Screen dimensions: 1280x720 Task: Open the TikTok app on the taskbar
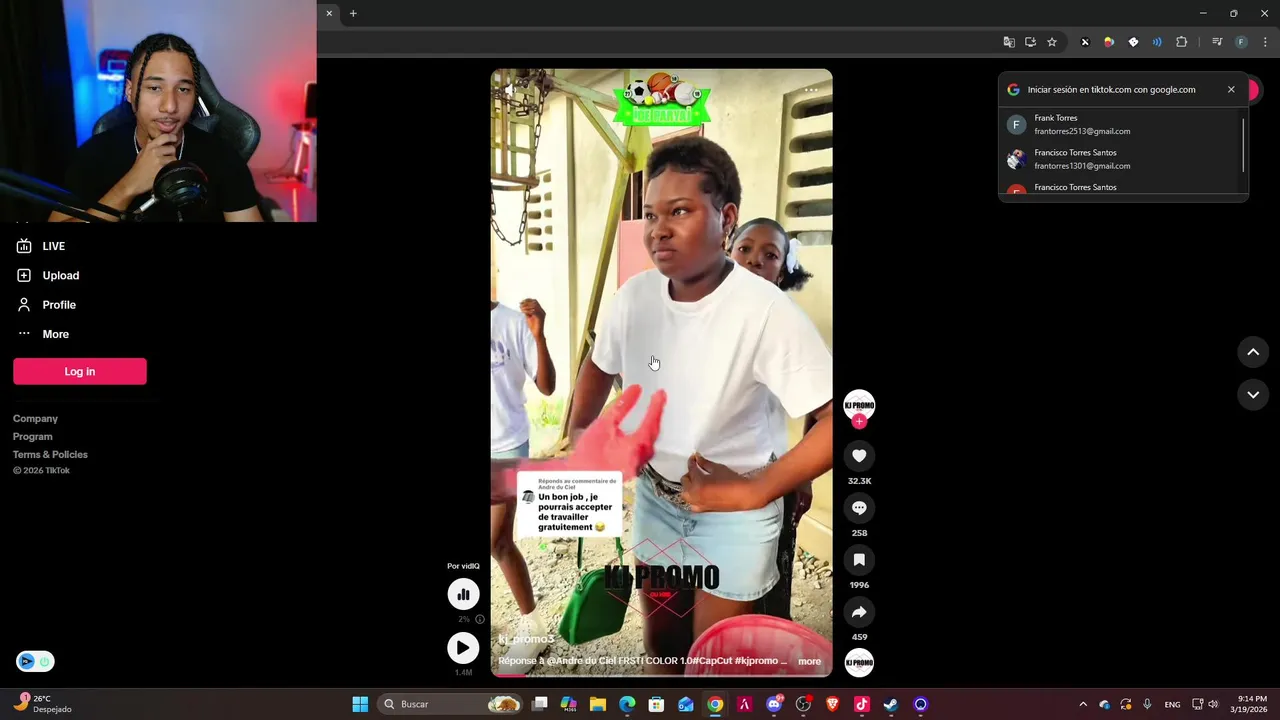(862, 704)
